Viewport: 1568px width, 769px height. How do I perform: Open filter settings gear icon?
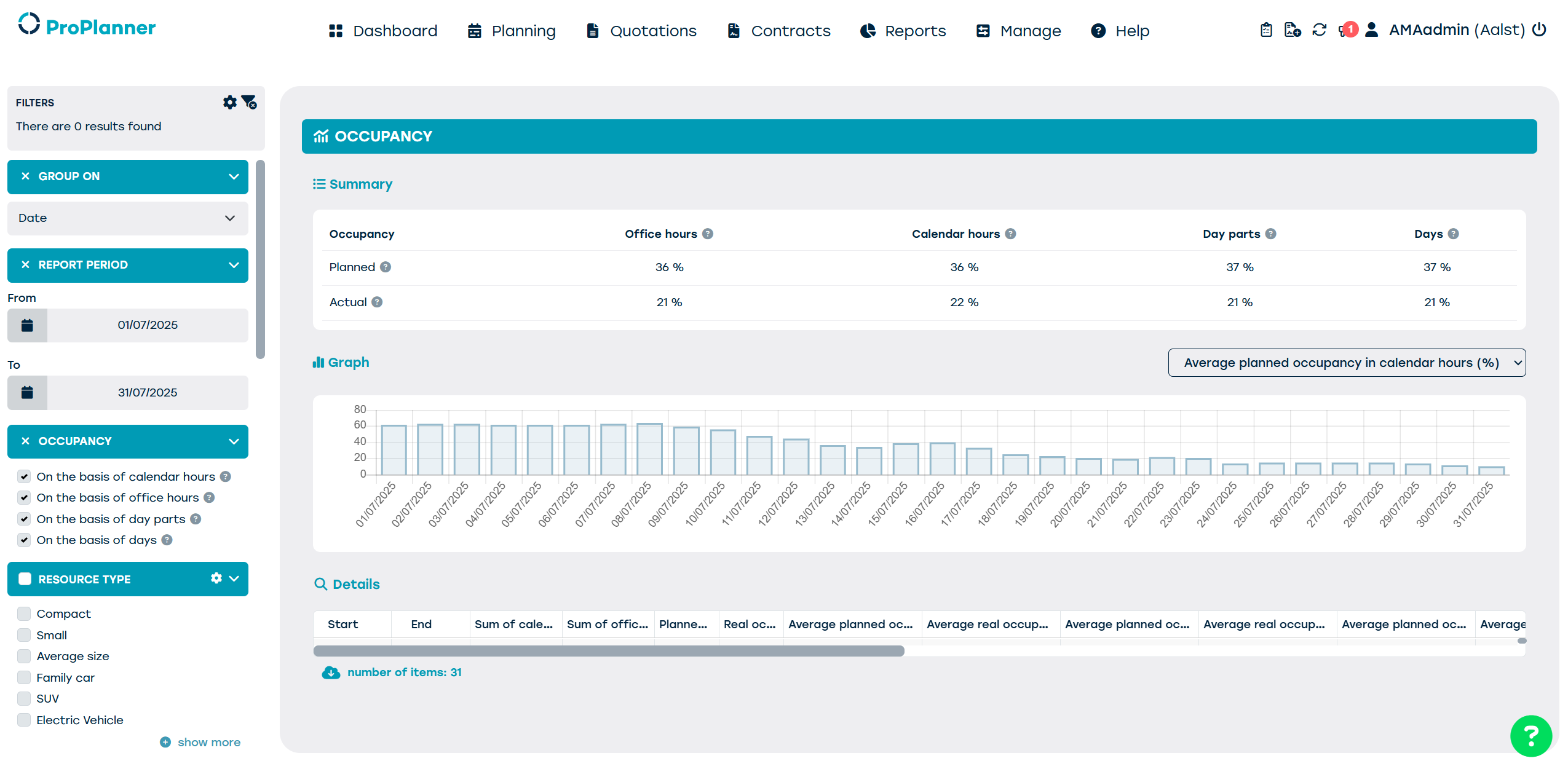click(229, 103)
